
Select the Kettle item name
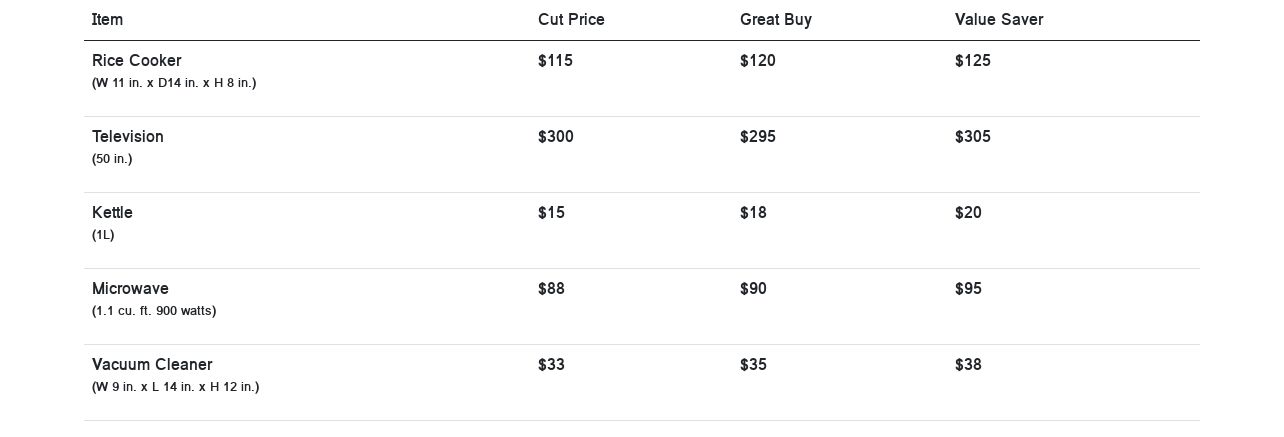112,213
